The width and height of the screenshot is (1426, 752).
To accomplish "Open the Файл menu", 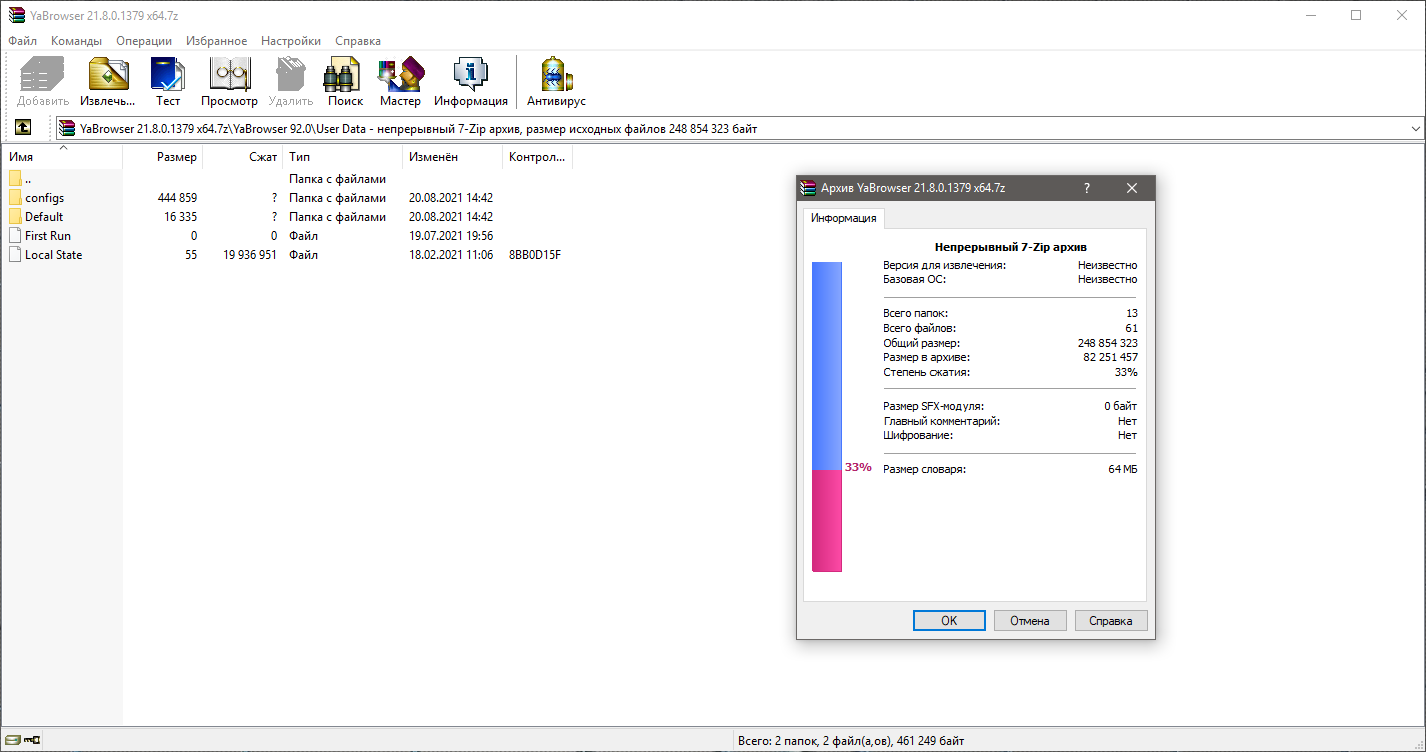I will [22, 41].
